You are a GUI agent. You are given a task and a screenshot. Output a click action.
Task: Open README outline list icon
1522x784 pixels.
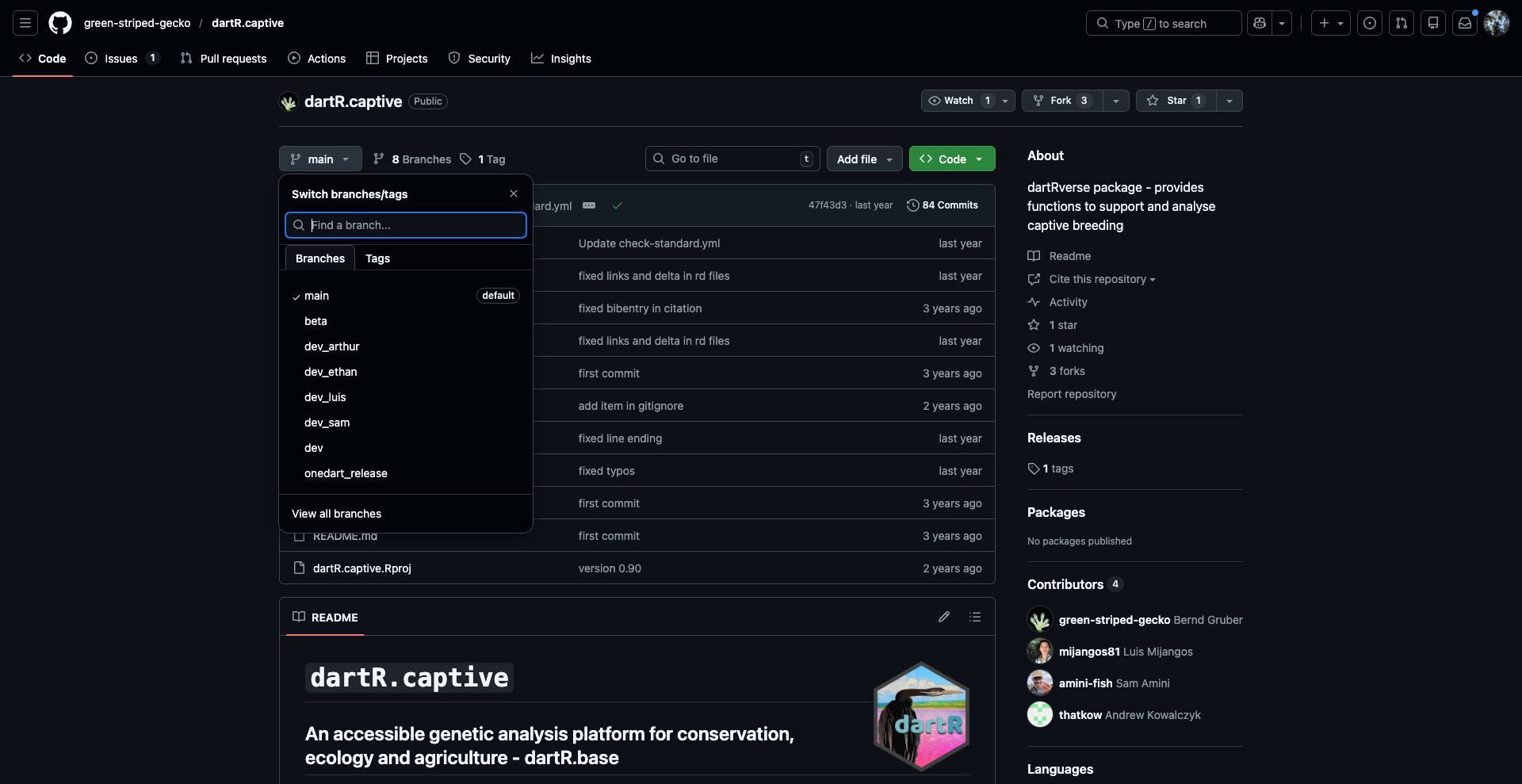(975, 617)
